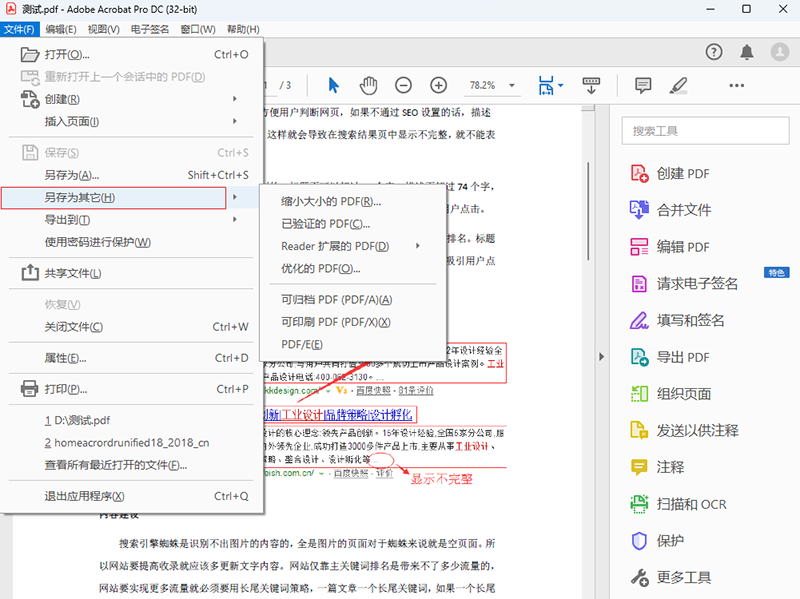Choose PDF/E save option
Viewport: 800px width, 599px height.
pos(353,345)
